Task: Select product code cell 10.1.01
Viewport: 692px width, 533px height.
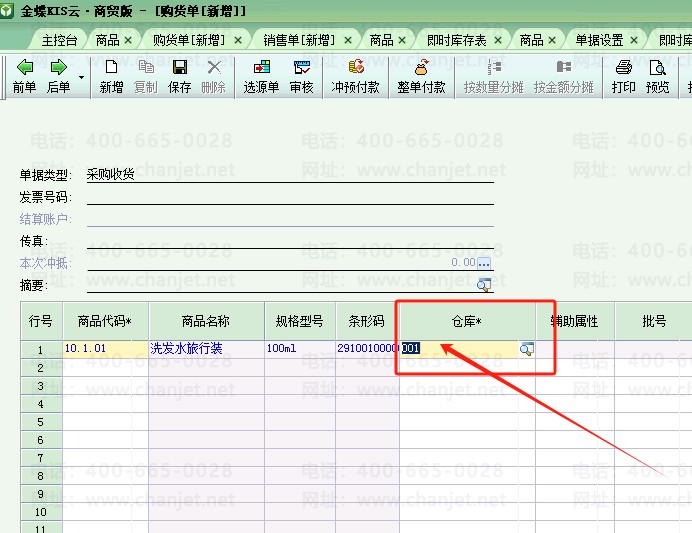Action: coord(105,349)
